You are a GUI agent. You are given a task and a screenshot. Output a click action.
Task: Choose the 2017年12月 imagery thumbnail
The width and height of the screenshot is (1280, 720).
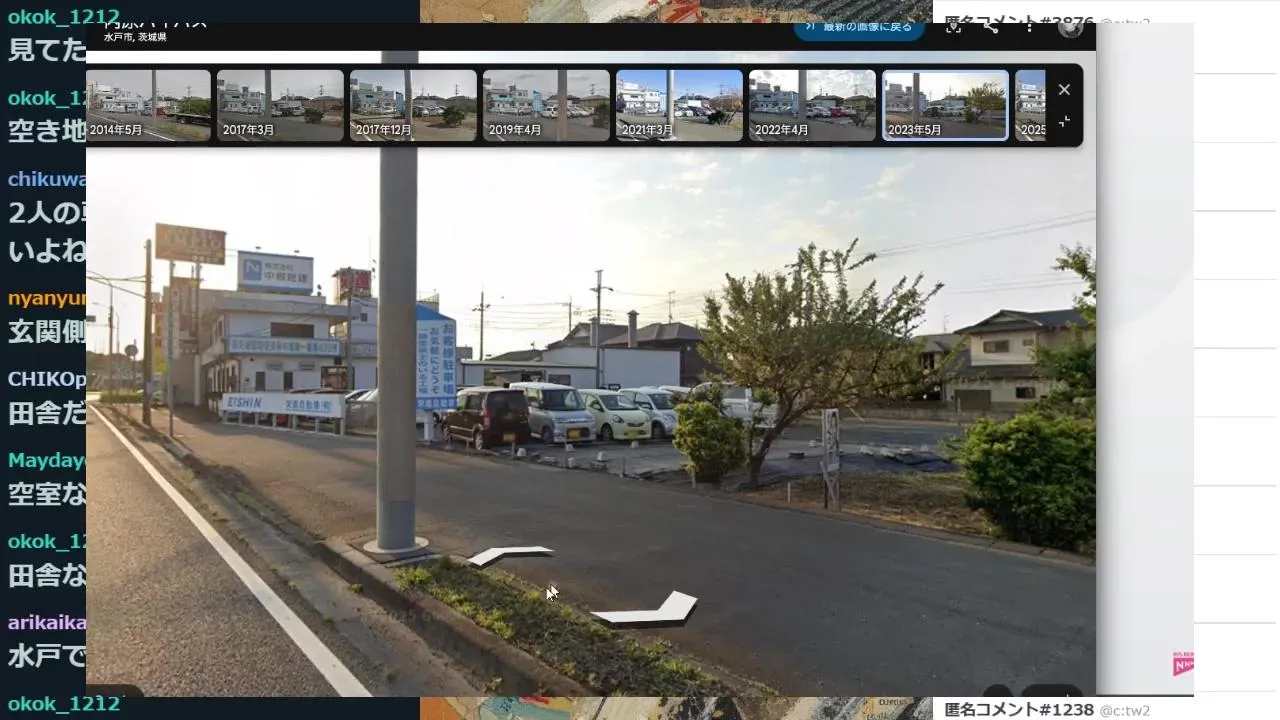click(413, 105)
